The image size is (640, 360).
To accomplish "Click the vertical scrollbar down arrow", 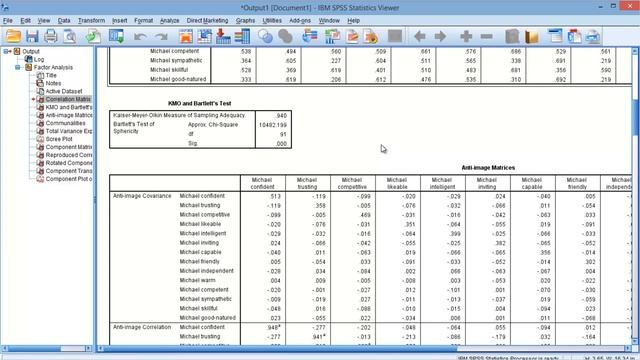I will tap(635, 341).
